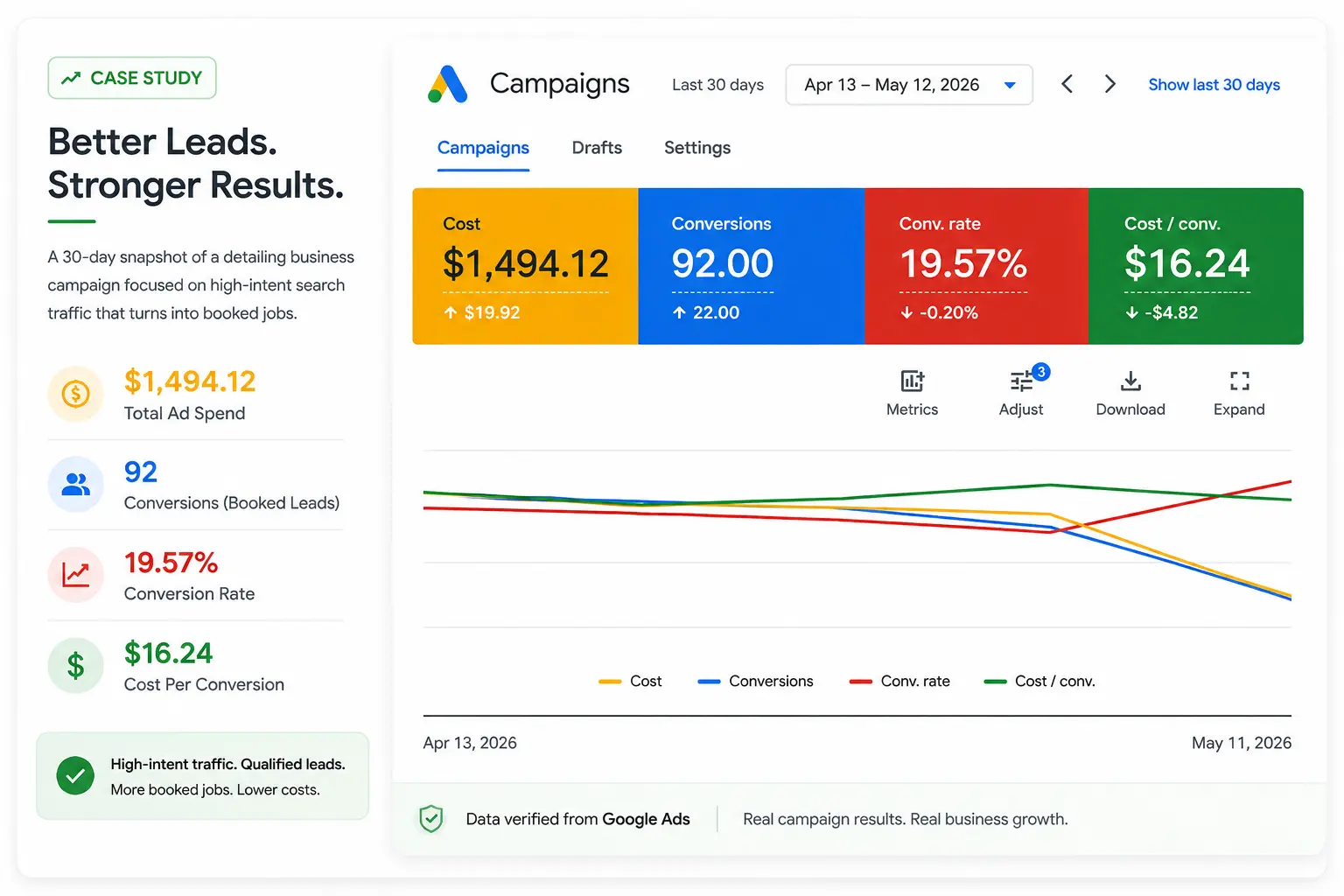Viewport: 1344px width, 896px height.
Task: Click the Data verified from Google Ads text
Action: pos(577,819)
